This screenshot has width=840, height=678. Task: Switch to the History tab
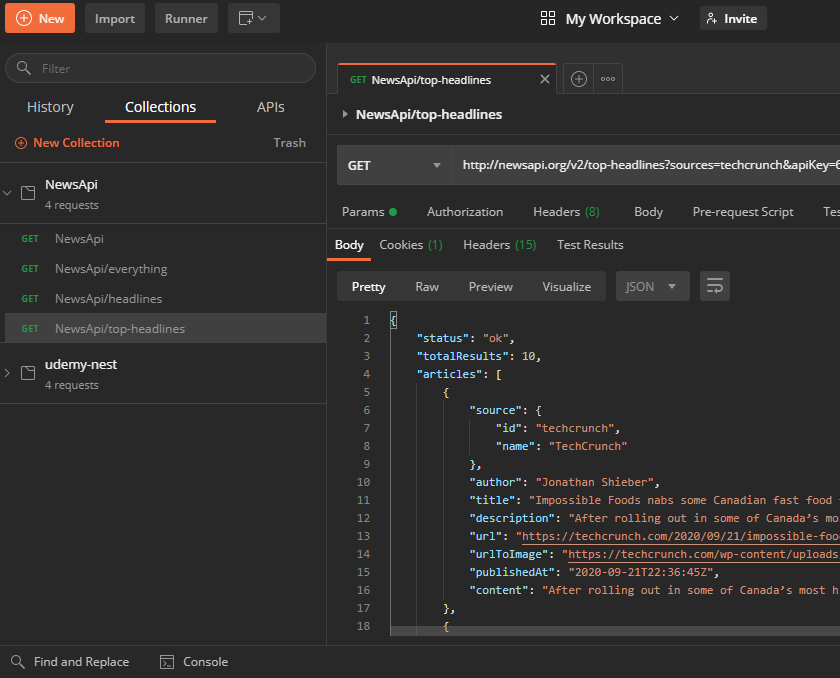tap(50, 107)
